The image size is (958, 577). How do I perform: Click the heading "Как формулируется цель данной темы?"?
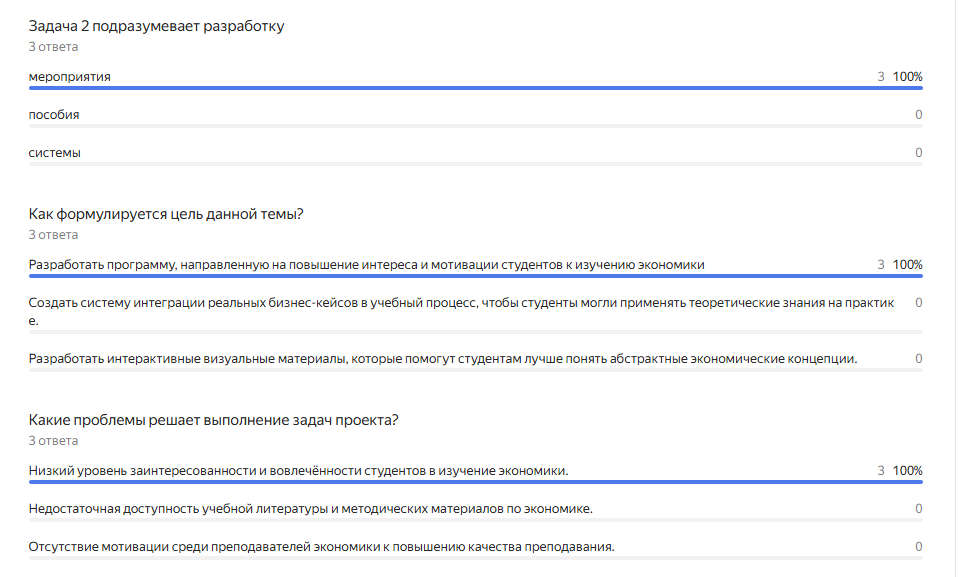pyautogui.click(x=166, y=214)
